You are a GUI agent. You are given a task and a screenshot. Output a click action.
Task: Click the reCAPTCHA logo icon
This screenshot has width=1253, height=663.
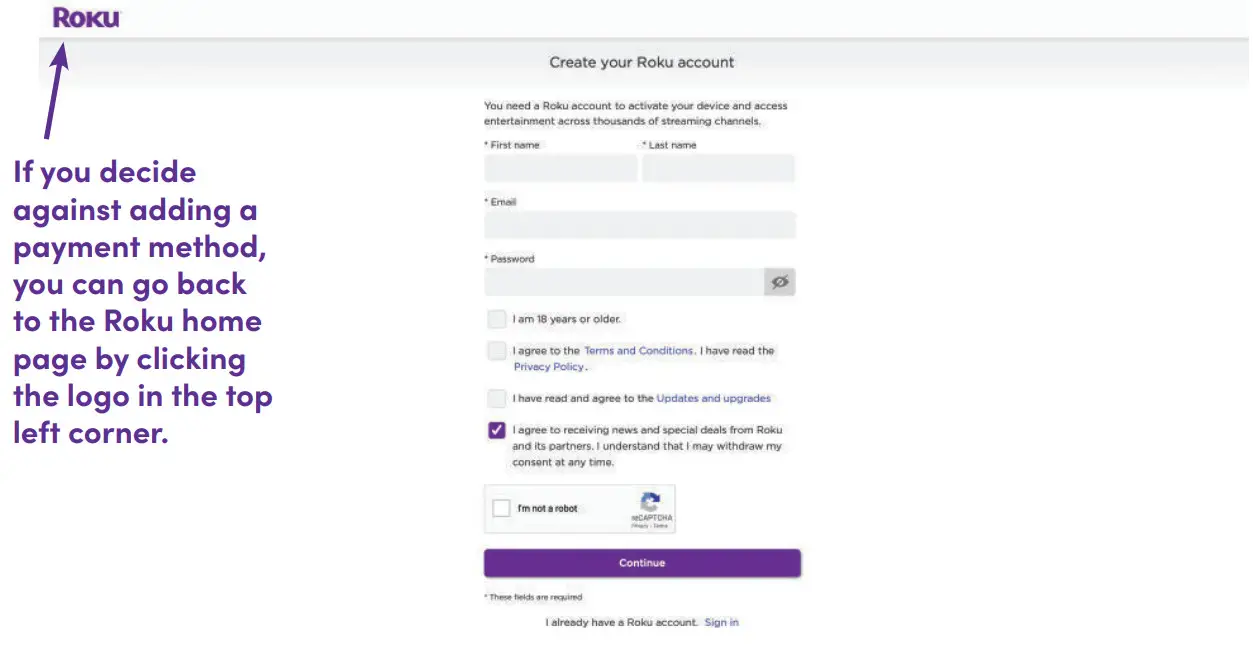coord(651,502)
